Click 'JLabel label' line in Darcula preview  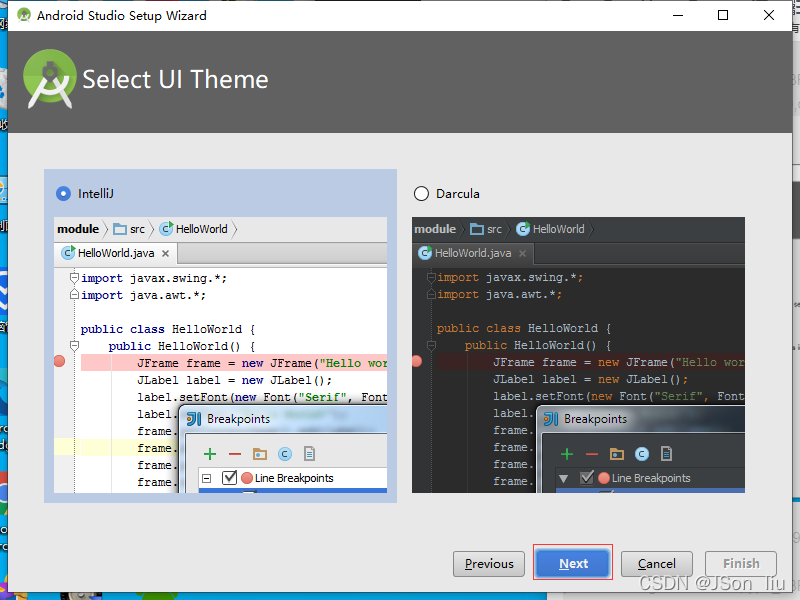click(x=591, y=379)
